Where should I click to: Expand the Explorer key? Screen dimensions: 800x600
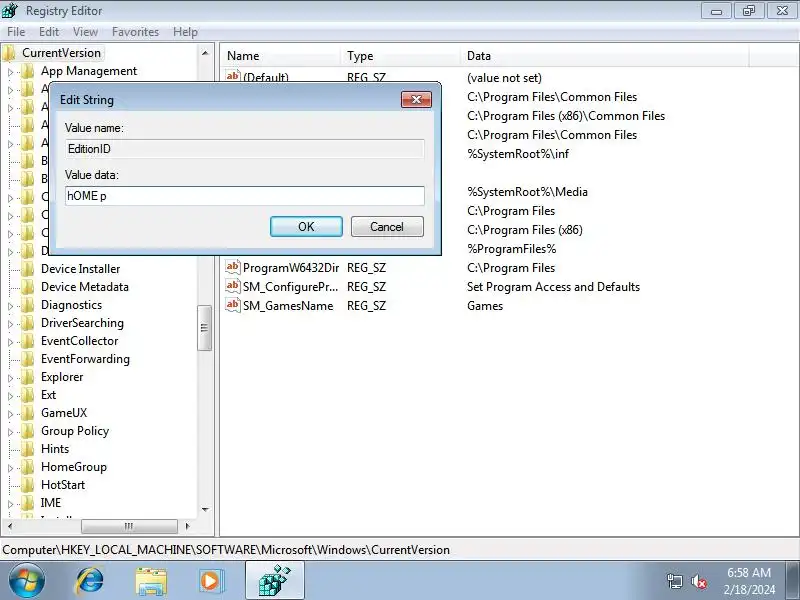10,378
